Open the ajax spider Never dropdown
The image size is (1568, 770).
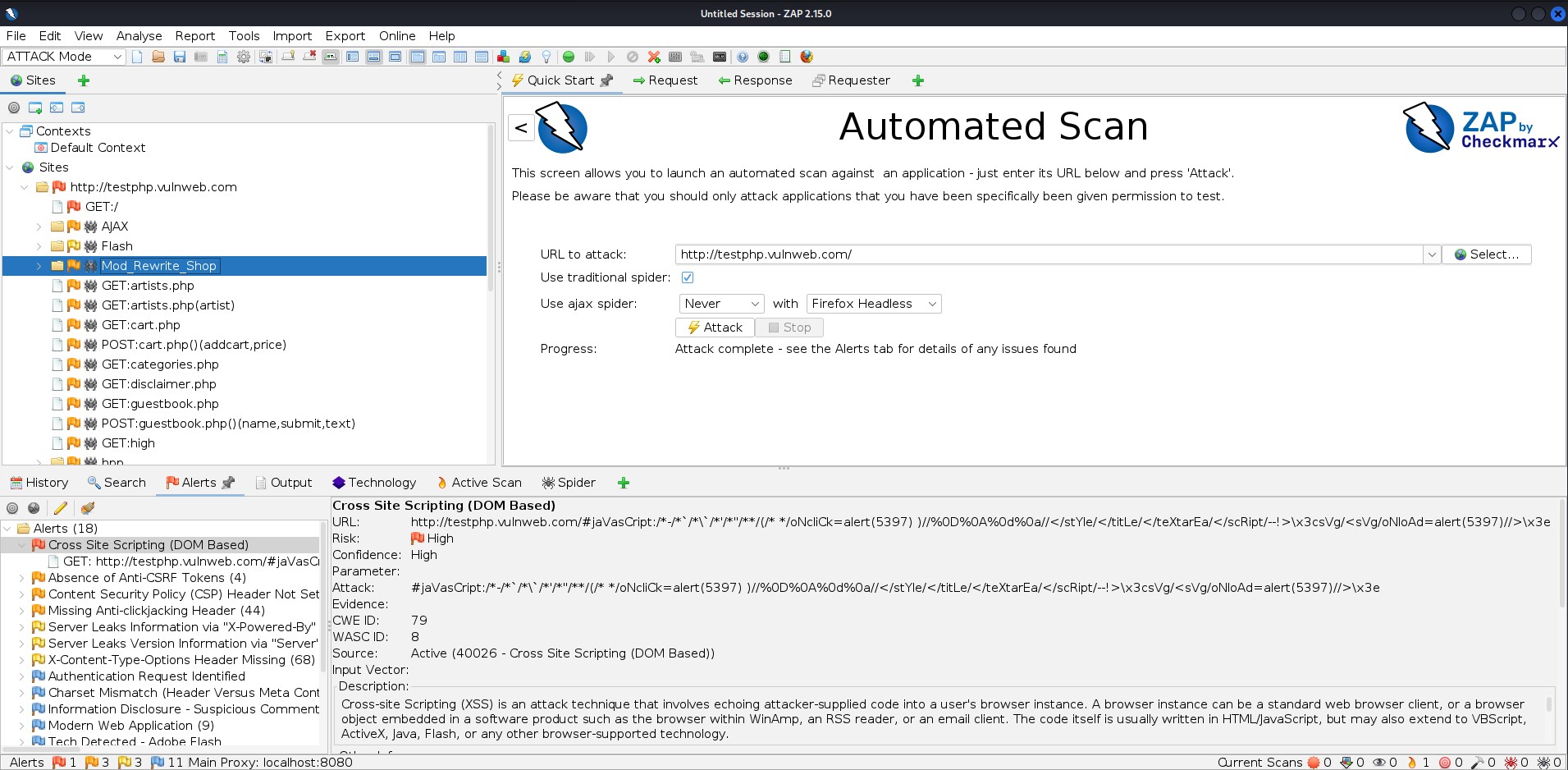click(721, 304)
